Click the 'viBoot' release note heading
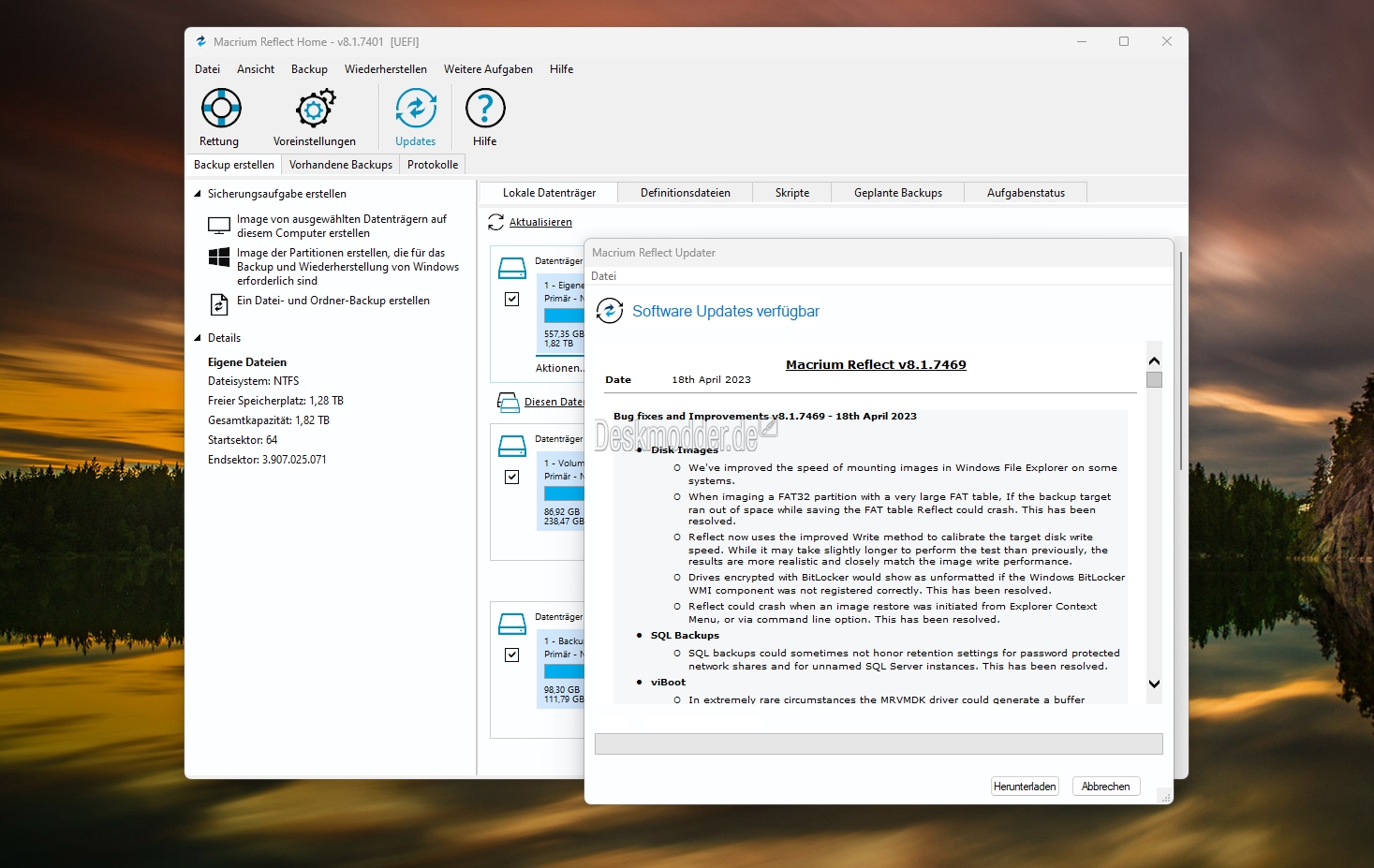Screen dimensions: 1374x868 668,683
